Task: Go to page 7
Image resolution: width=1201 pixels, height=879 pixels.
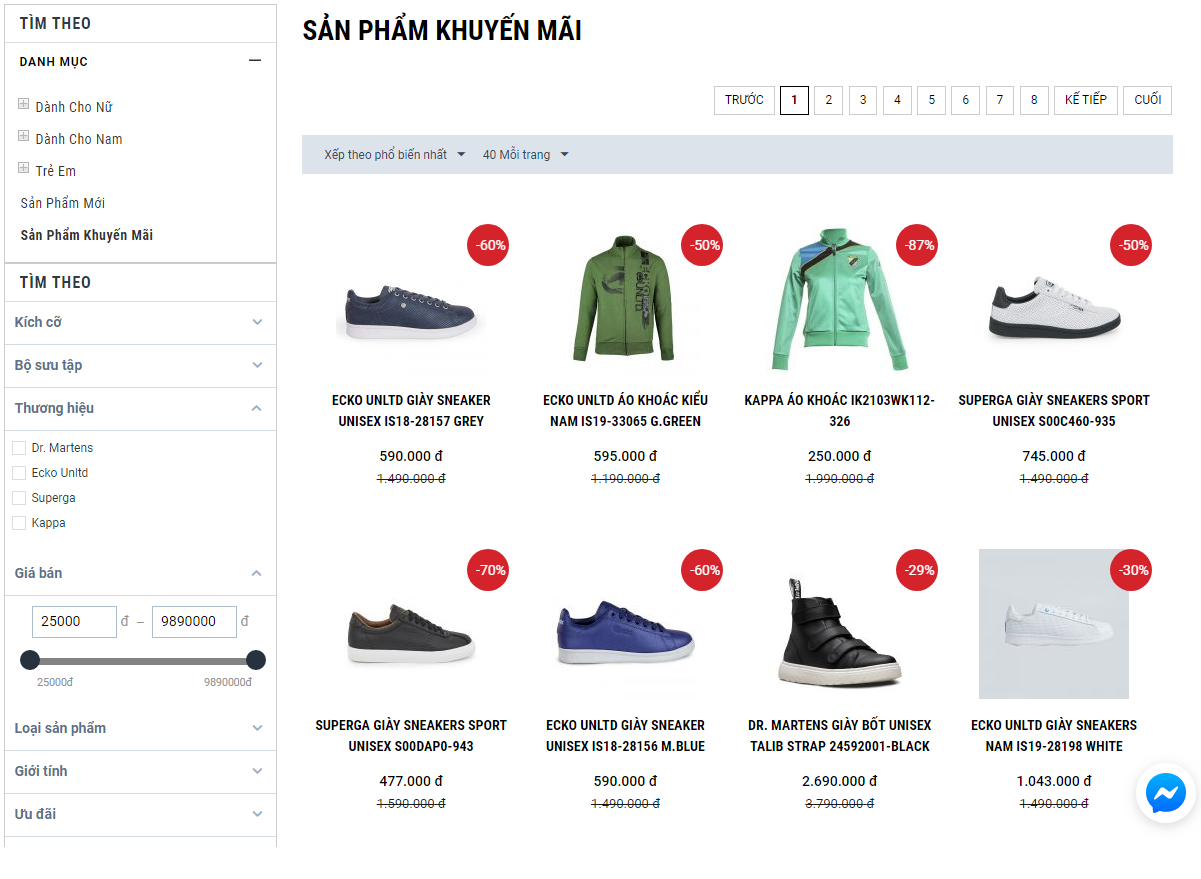Action: [1000, 100]
